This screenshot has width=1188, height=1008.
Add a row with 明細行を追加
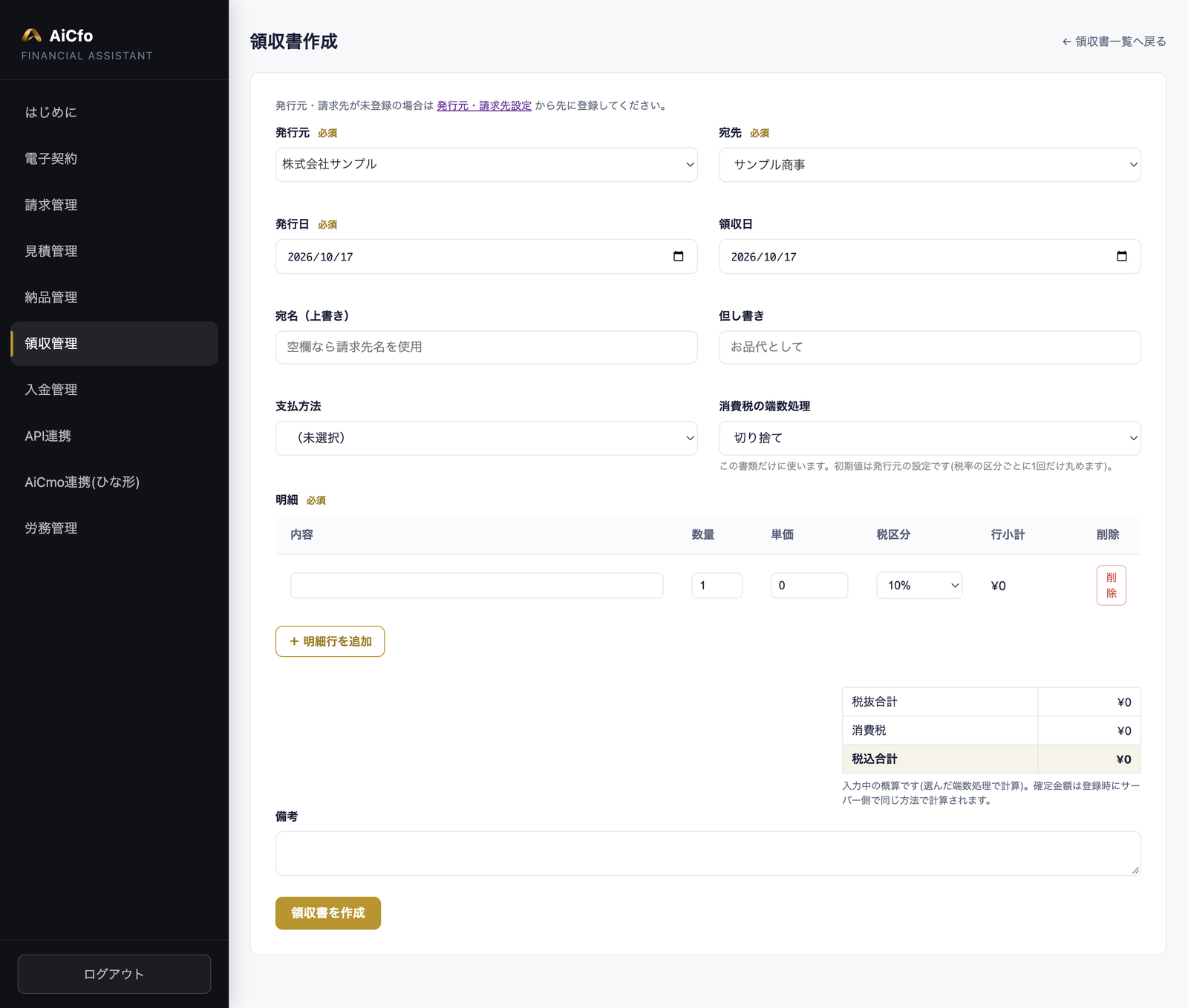coord(330,641)
